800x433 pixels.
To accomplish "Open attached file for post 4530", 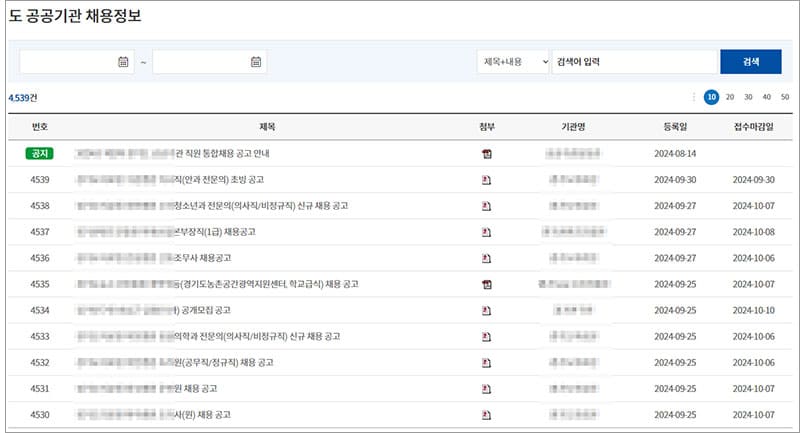I will [x=487, y=414].
